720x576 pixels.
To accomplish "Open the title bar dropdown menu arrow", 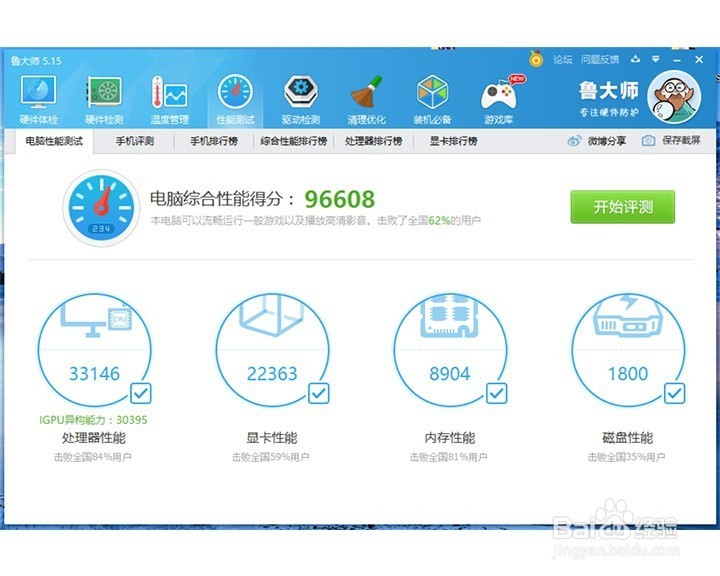I will pos(656,59).
